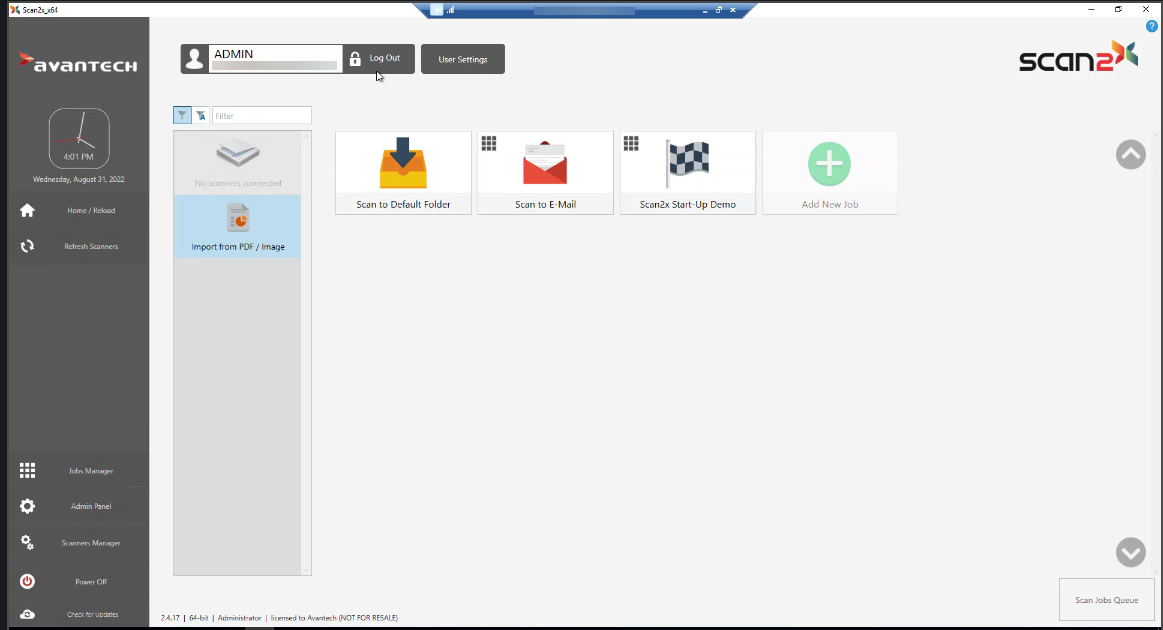Select Import from PDF / Image source
This screenshot has height=630, width=1163.
[x=237, y=227]
